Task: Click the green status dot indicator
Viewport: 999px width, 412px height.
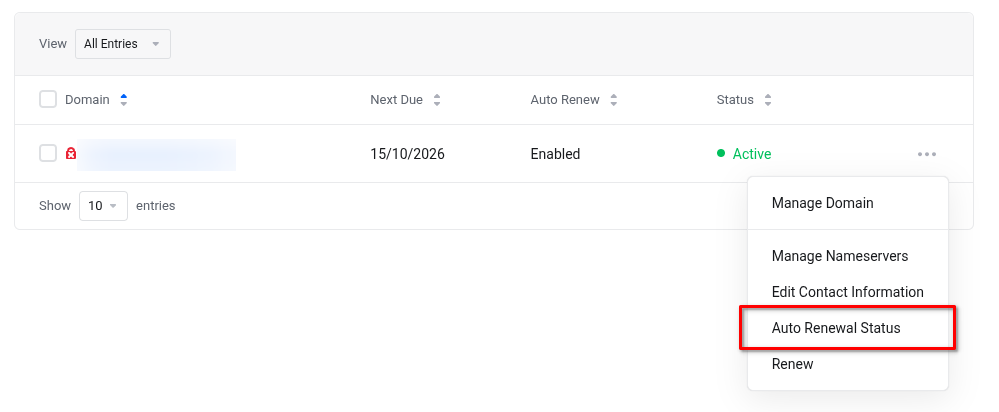Action: (x=721, y=154)
